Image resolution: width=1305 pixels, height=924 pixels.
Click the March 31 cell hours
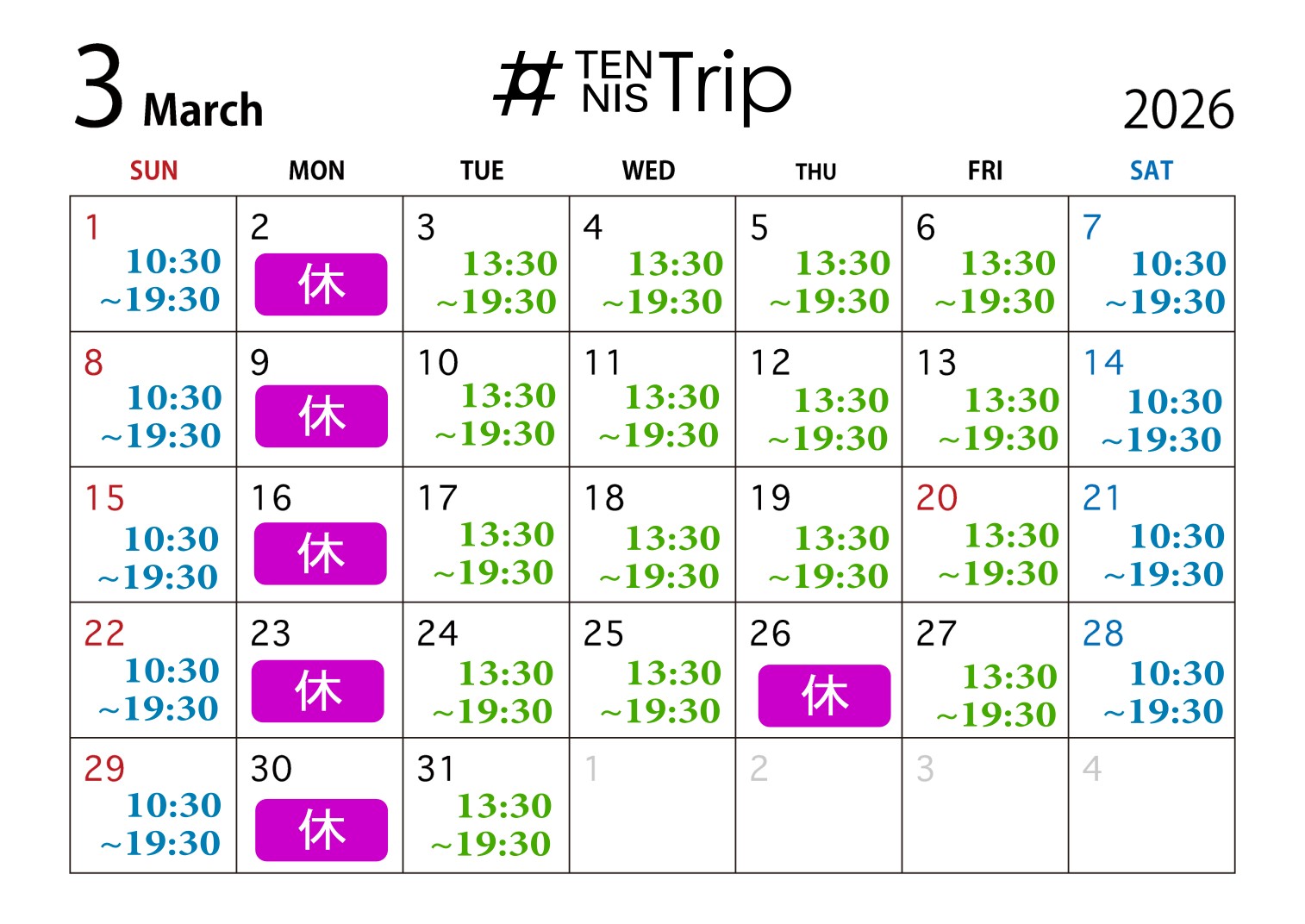tap(492, 825)
